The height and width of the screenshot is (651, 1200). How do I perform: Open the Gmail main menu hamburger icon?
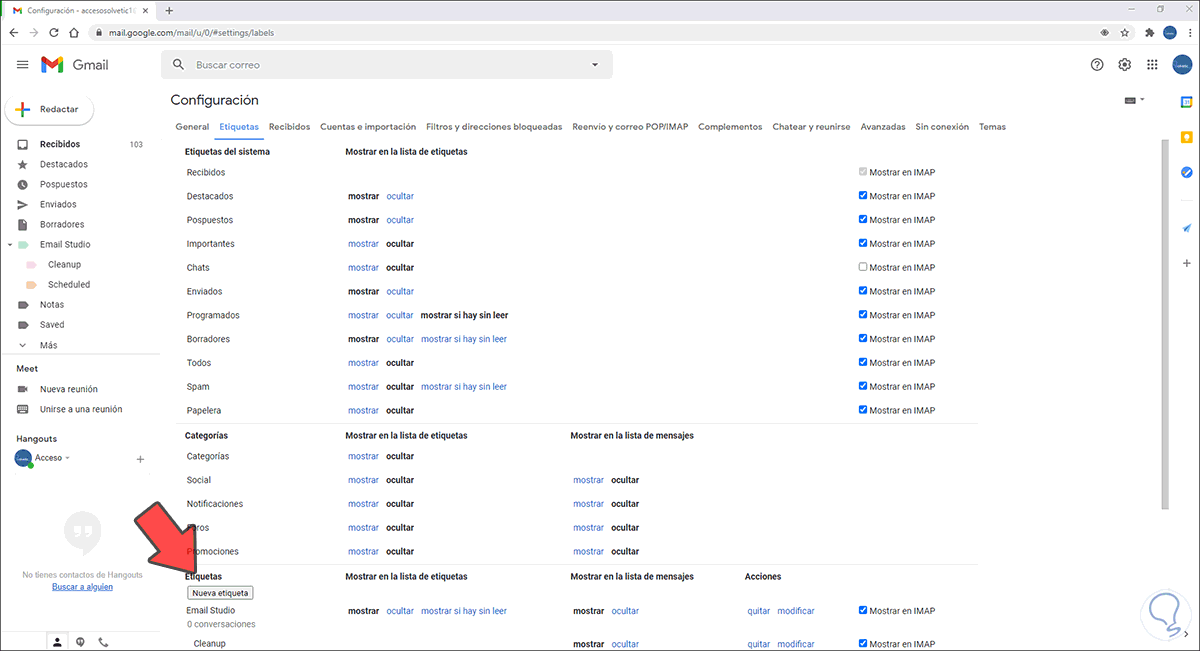22,65
